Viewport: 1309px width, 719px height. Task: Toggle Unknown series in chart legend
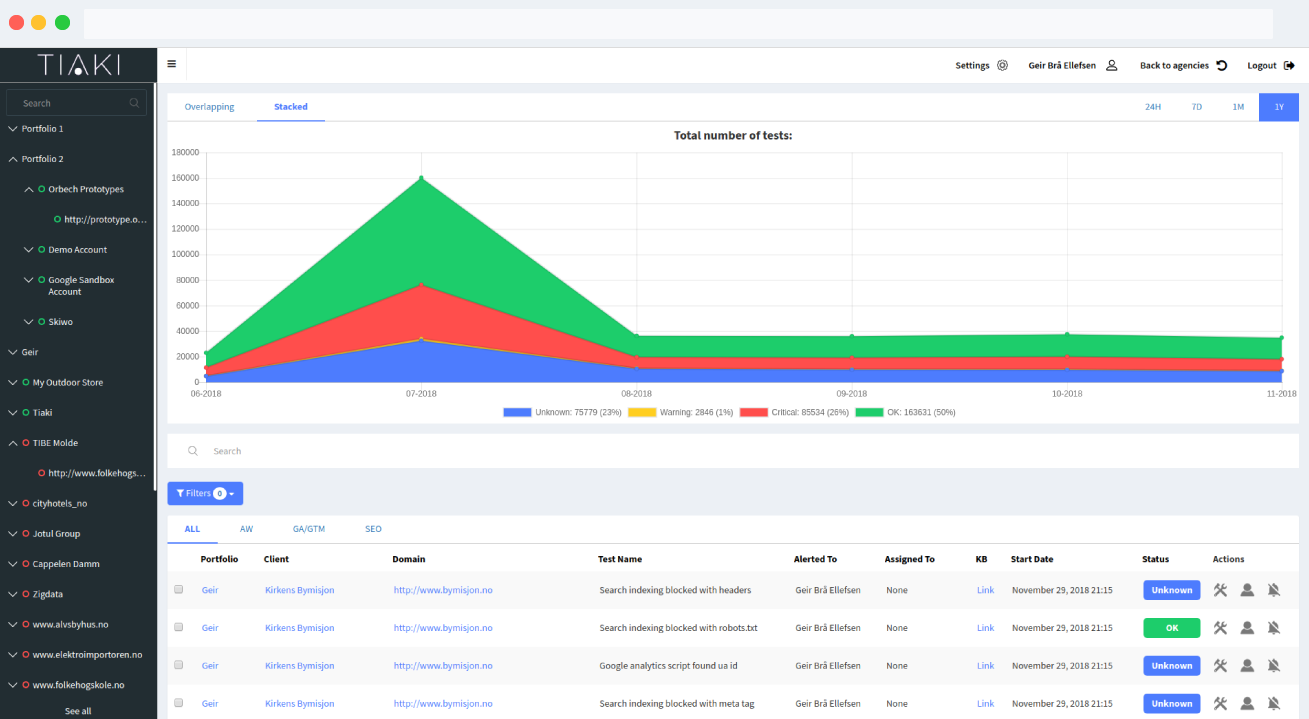(x=562, y=412)
